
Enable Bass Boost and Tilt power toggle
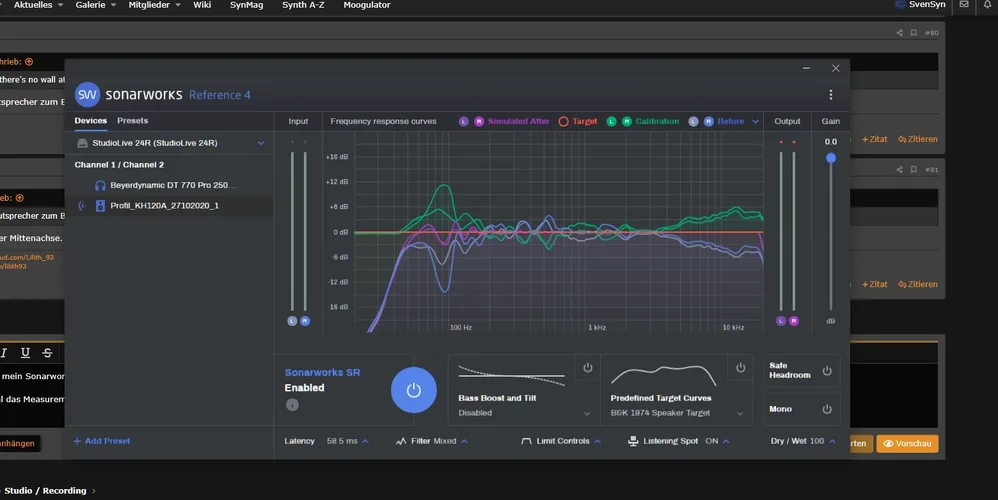pyautogui.click(x=587, y=368)
